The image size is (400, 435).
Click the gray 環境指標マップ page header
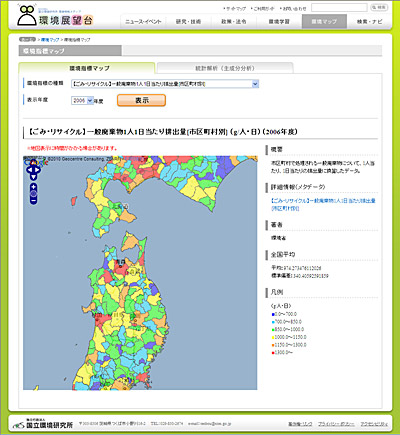[70, 51]
